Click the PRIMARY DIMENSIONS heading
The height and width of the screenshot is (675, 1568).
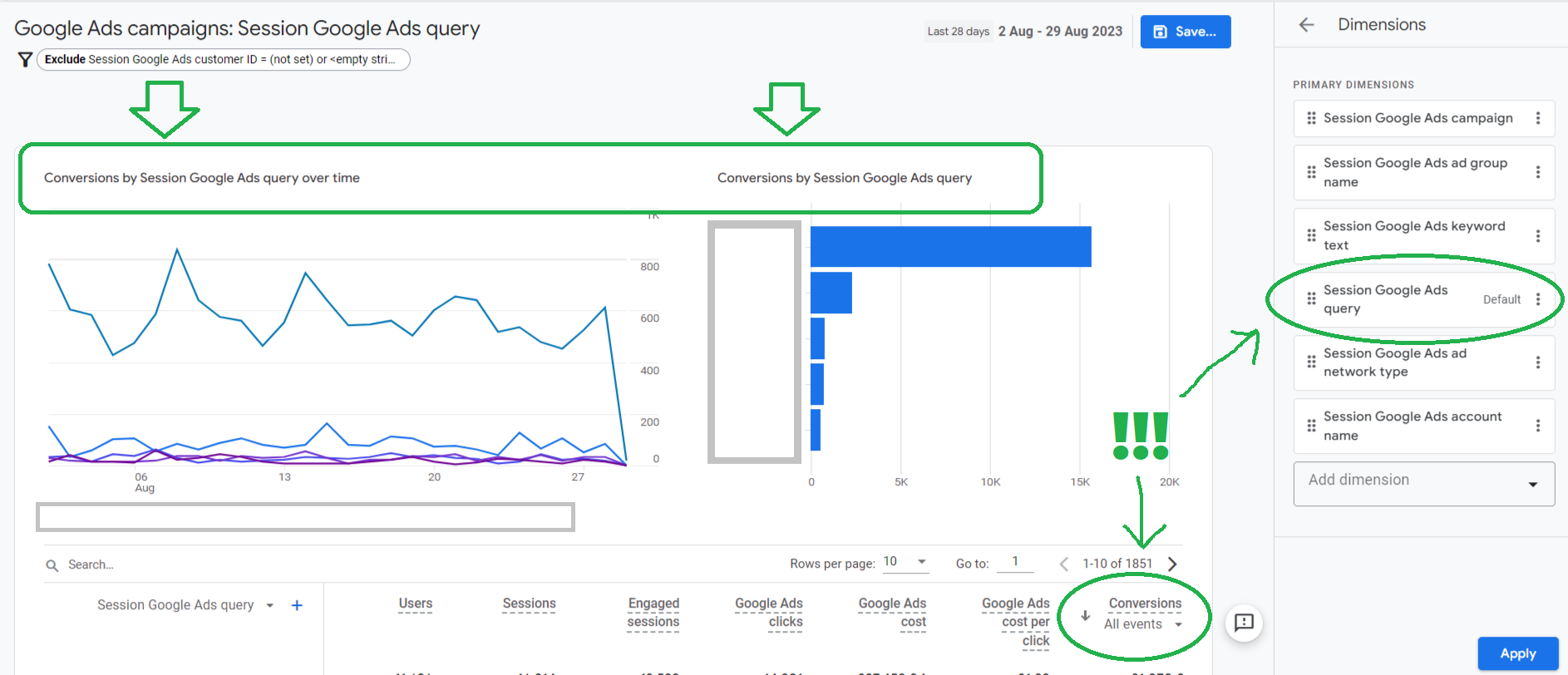click(x=1354, y=85)
